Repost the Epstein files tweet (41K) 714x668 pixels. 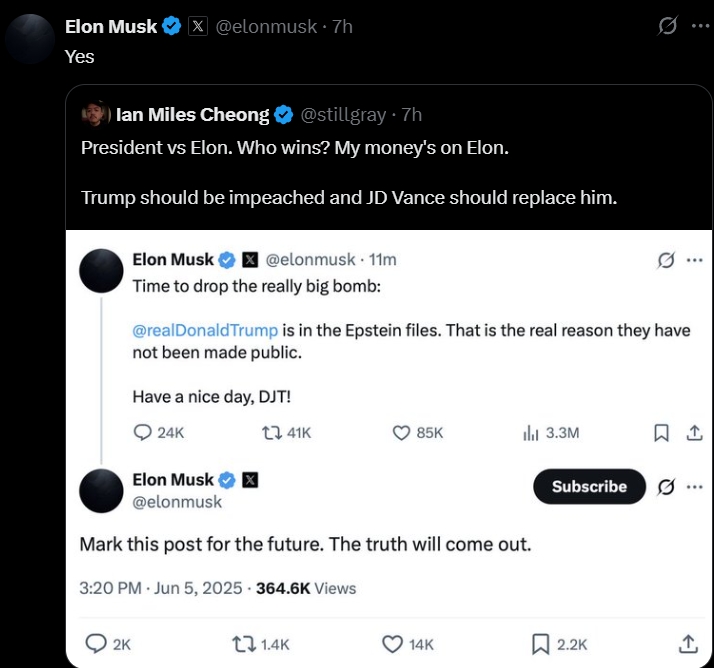point(272,432)
